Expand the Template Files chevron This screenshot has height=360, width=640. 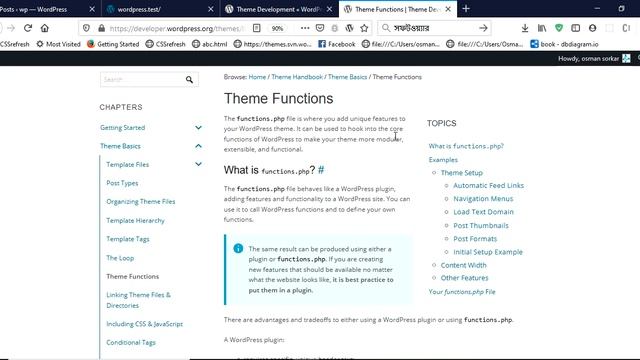198,164
